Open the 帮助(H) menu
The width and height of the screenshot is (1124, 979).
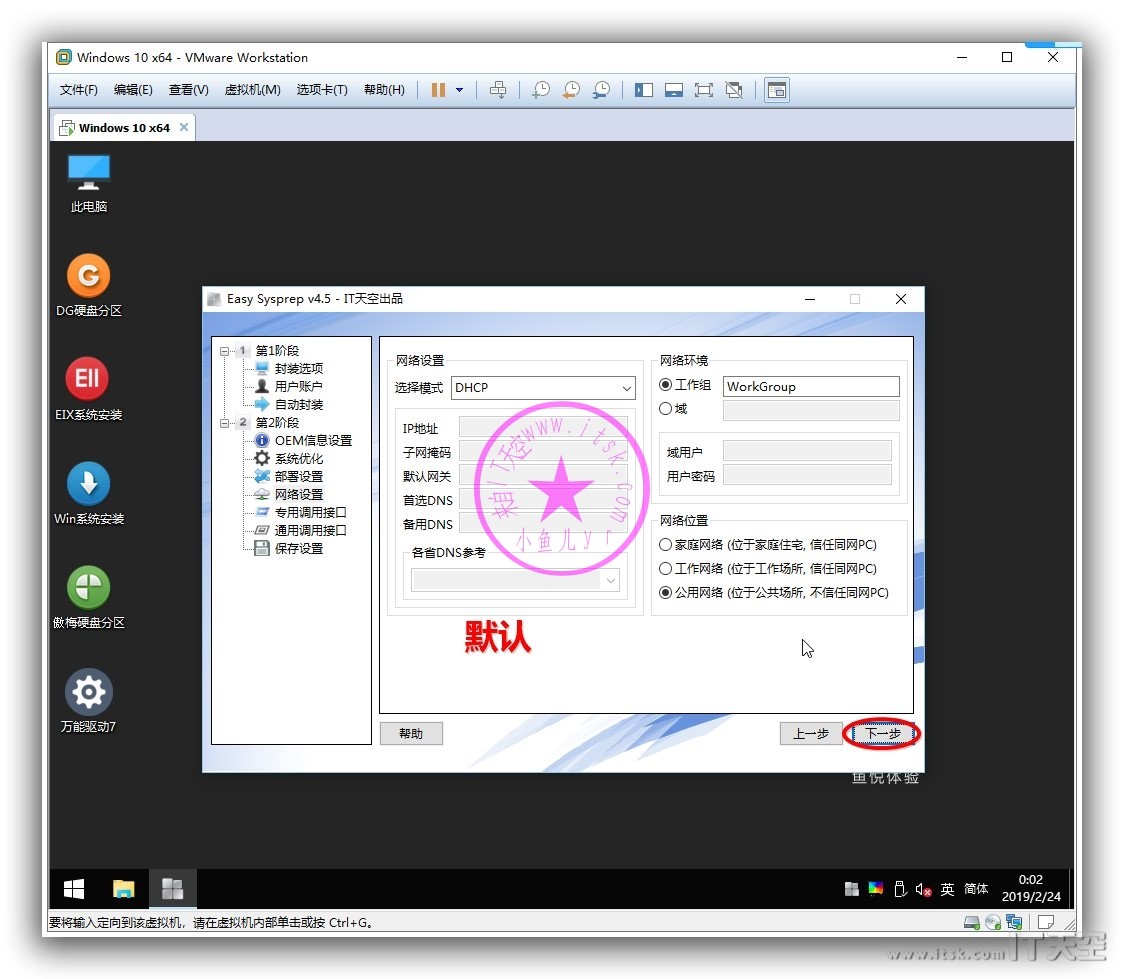click(384, 90)
